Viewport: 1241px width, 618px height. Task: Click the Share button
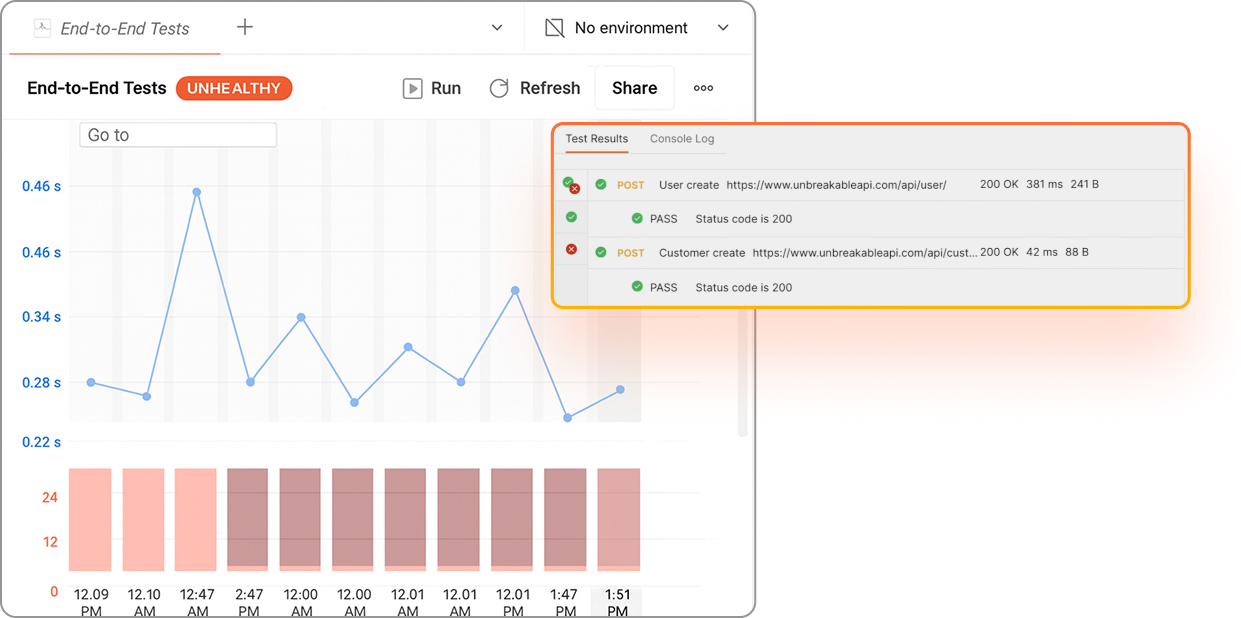coord(634,88)
